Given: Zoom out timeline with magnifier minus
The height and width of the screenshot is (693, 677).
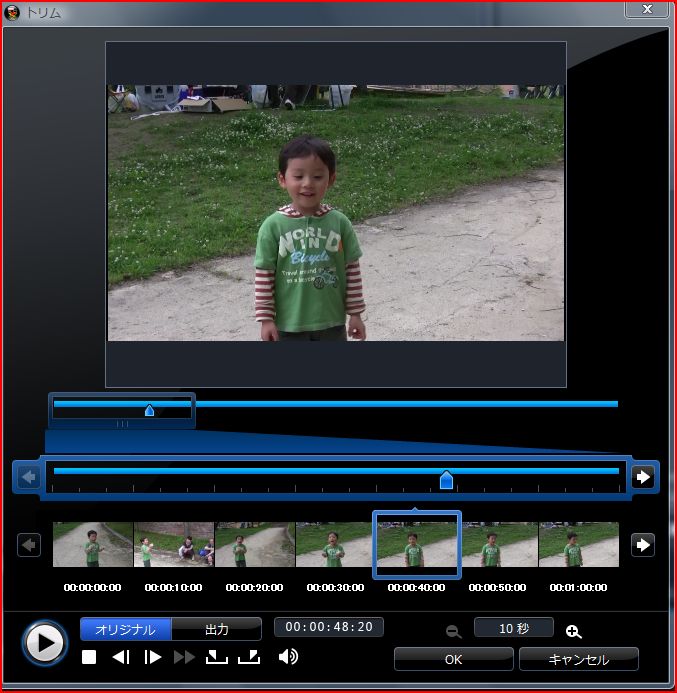Looking at the screenshot, I should [x=454, y=631].
